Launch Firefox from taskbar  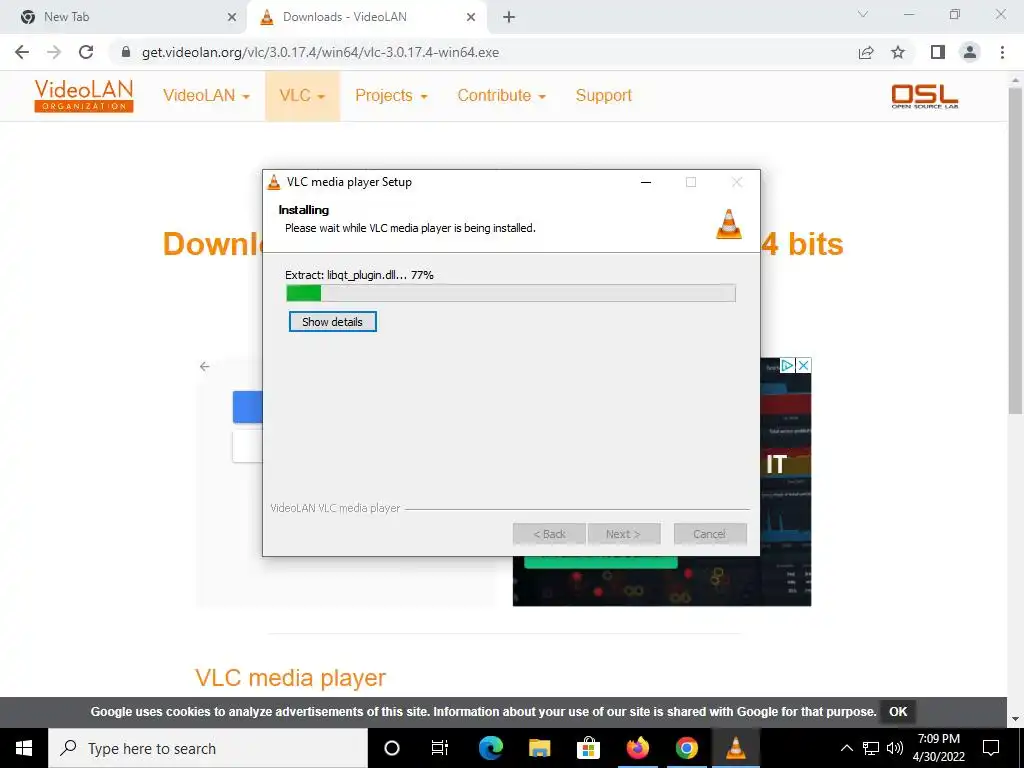(637, 748)
